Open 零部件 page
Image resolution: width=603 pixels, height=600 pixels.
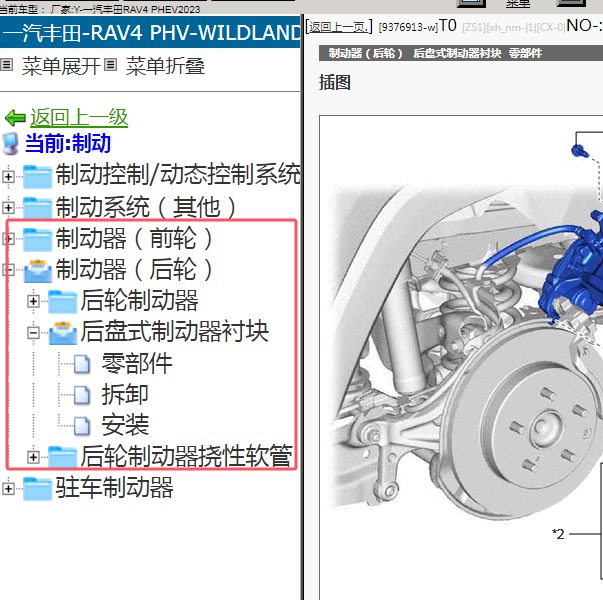click(137, 363)
